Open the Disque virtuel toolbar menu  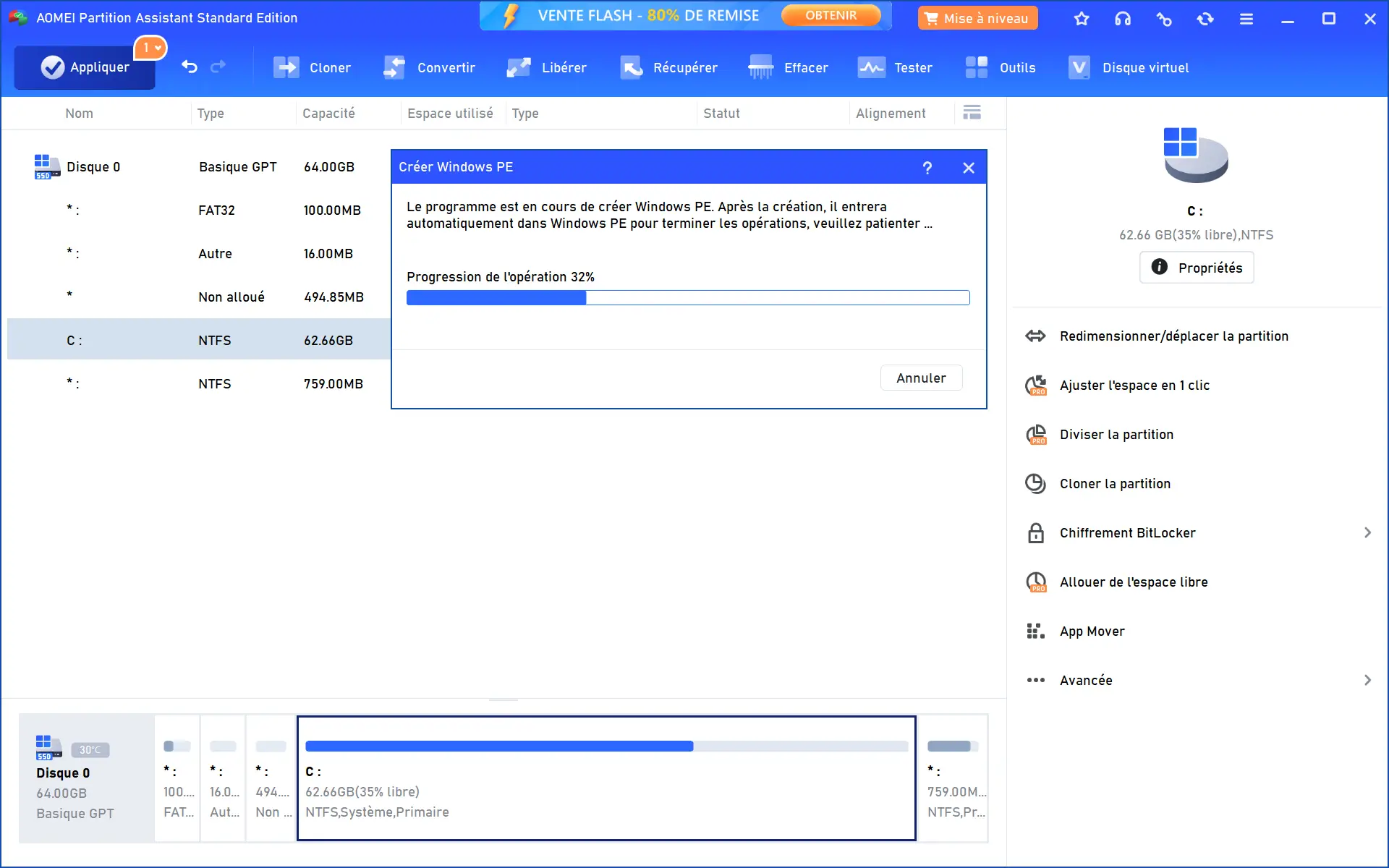pos(1129,67)
